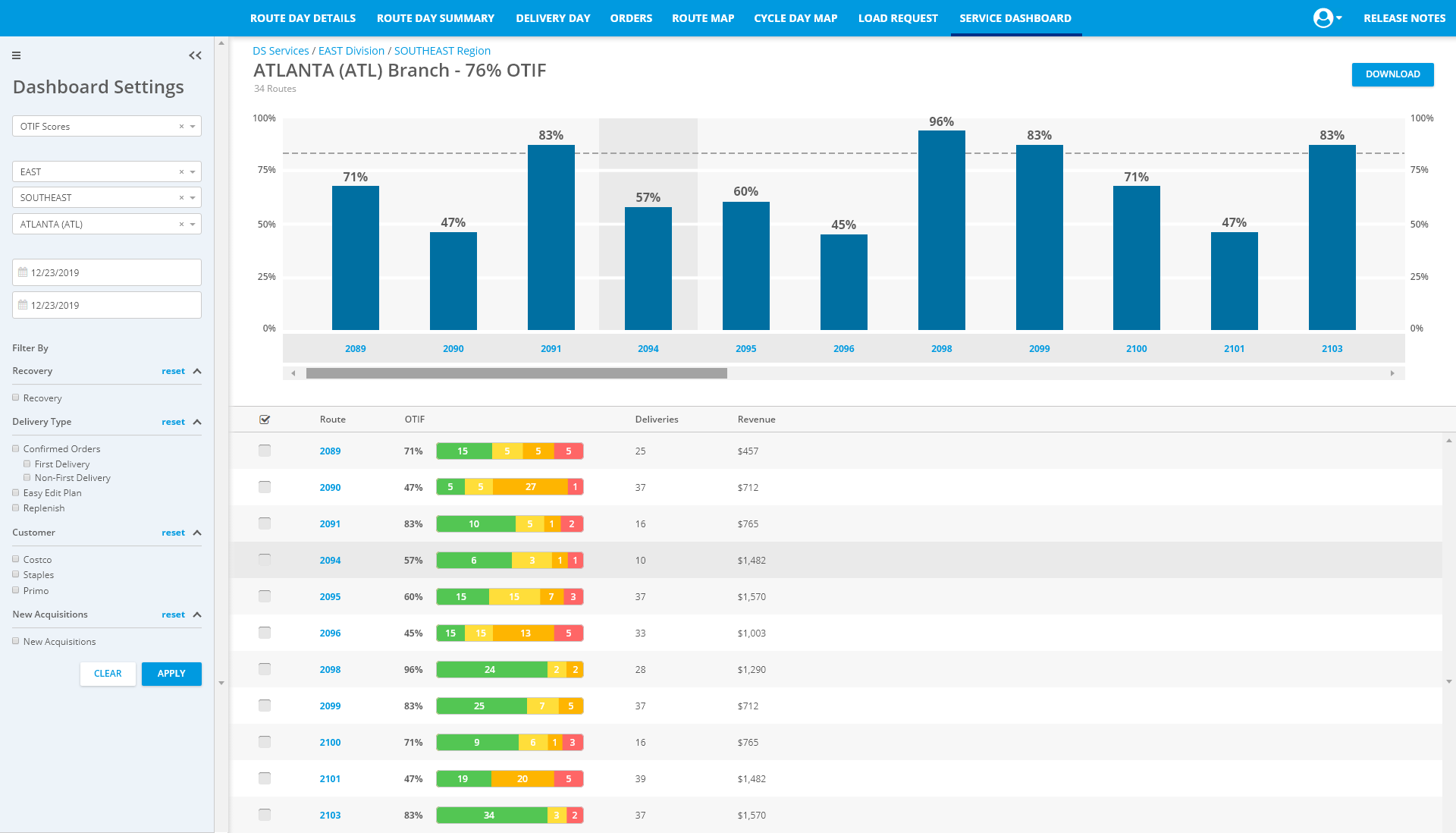This screenshot has width=1456, height=833.
Task: Click inside the start date input field
Action: pos(106,272)
